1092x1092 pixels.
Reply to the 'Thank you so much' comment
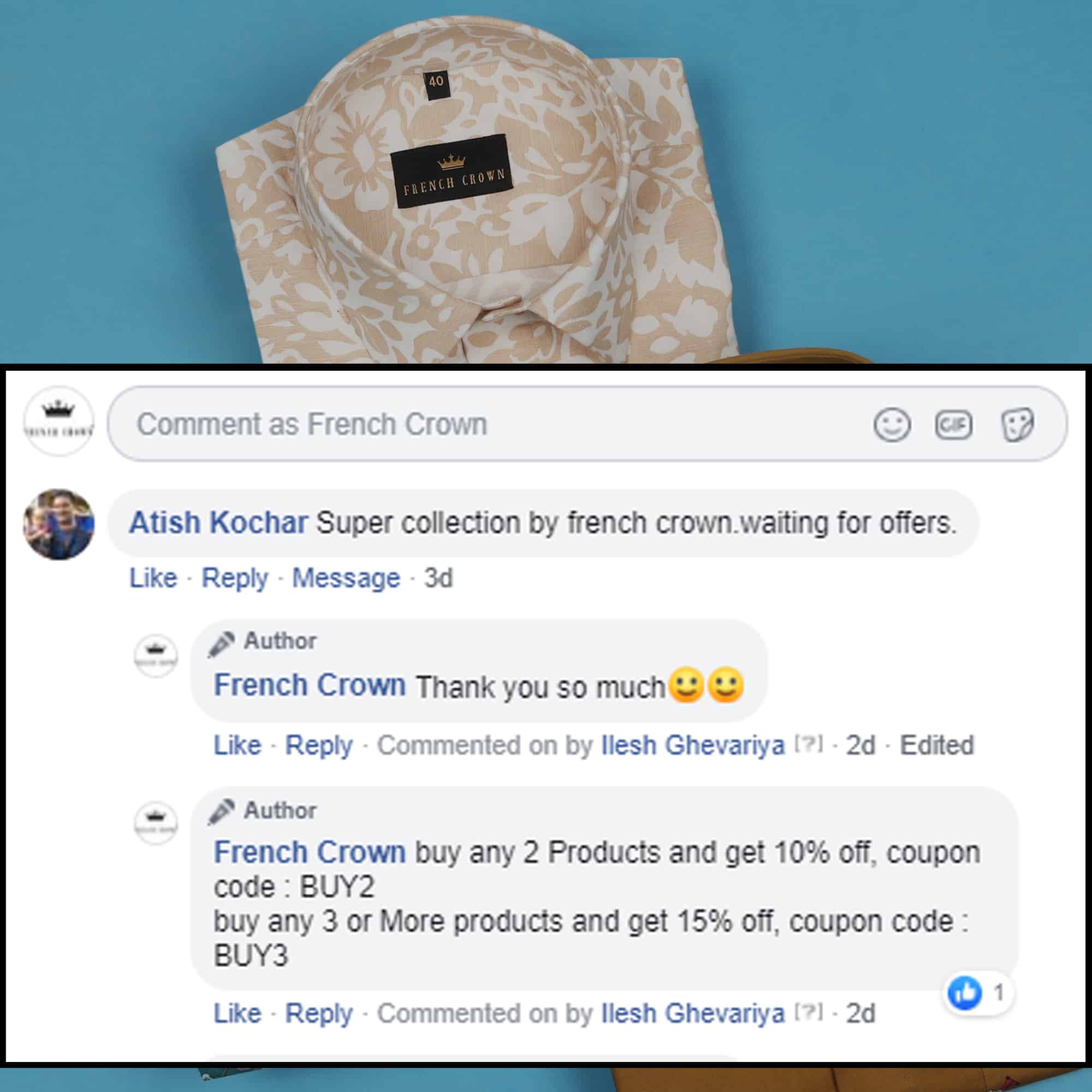click(x=319, y=746)
